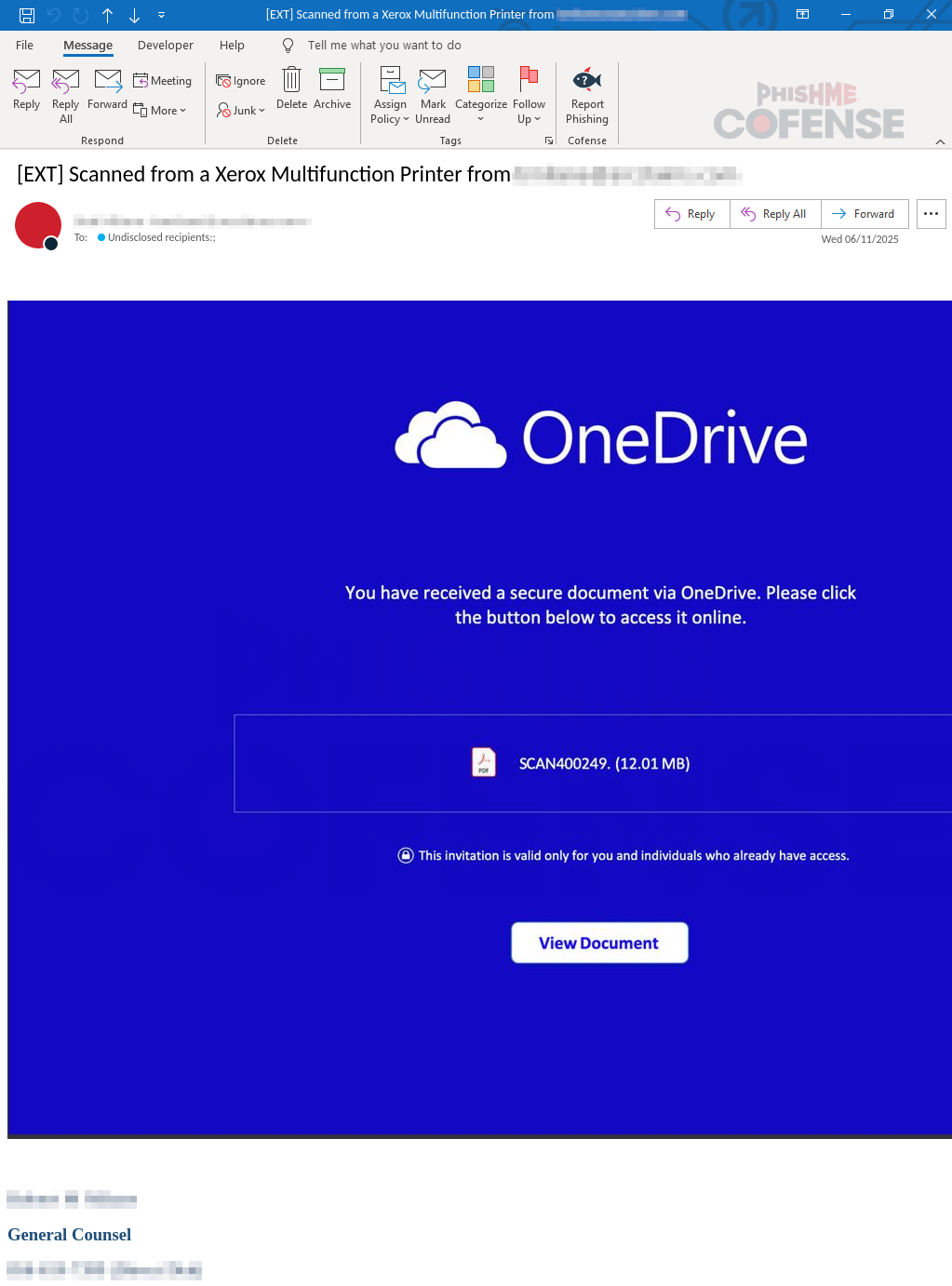Archive the message using the ribbon icon
Screen dimensions: 952x1286
point(331,81)
